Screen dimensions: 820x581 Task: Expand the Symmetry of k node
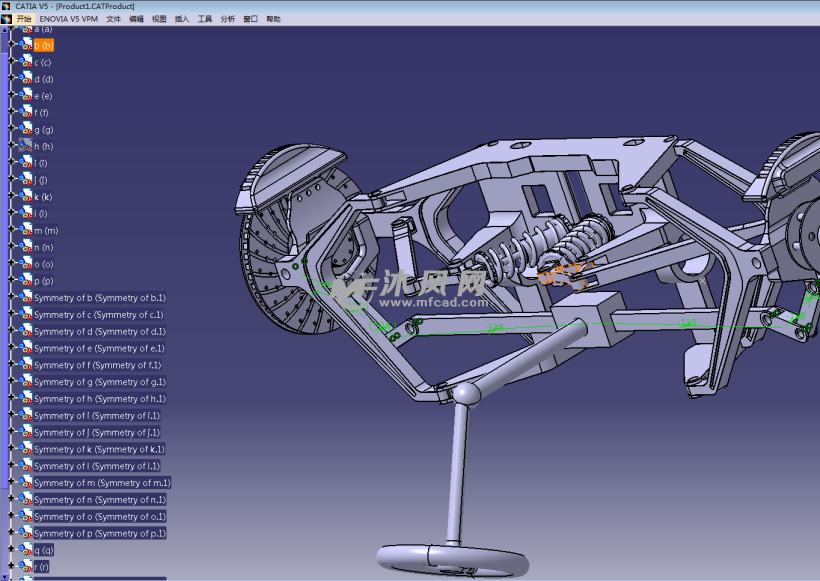click(x=12, y=448)
